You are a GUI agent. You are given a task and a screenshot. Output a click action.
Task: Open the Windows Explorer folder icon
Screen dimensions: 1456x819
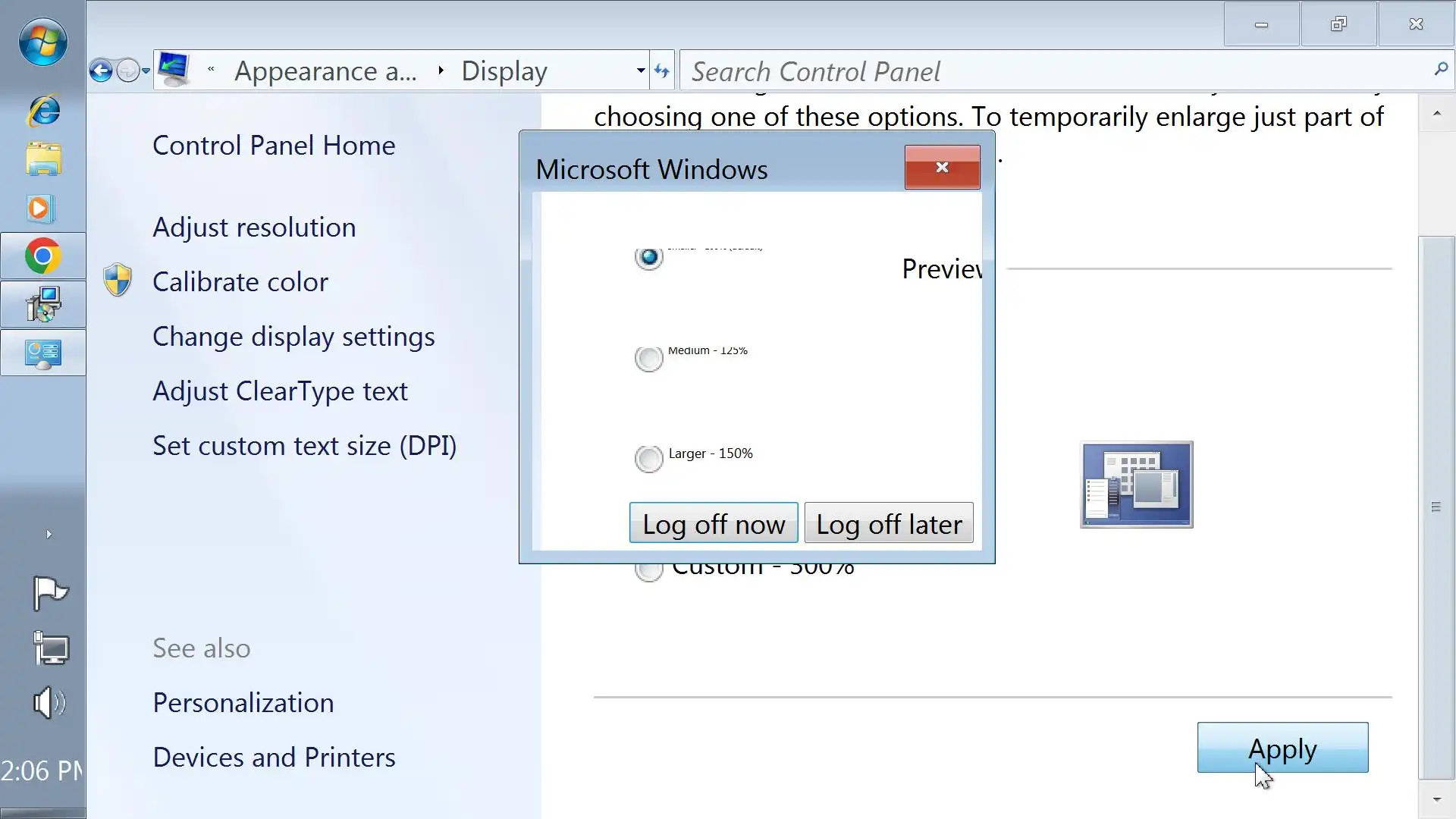point(43,159)
